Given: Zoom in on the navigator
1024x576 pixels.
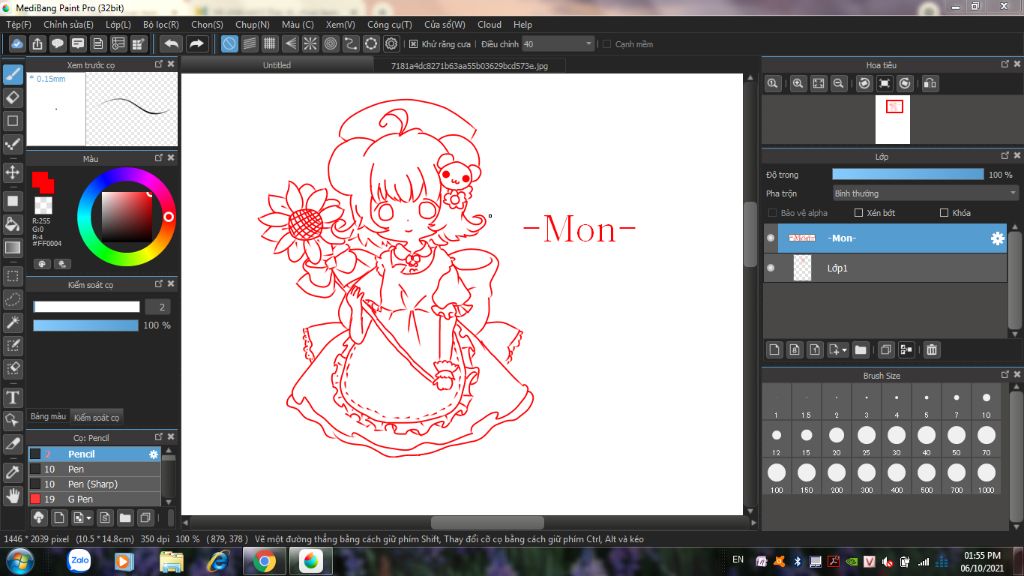Looking at the screenshot, I should click(798, 84).
